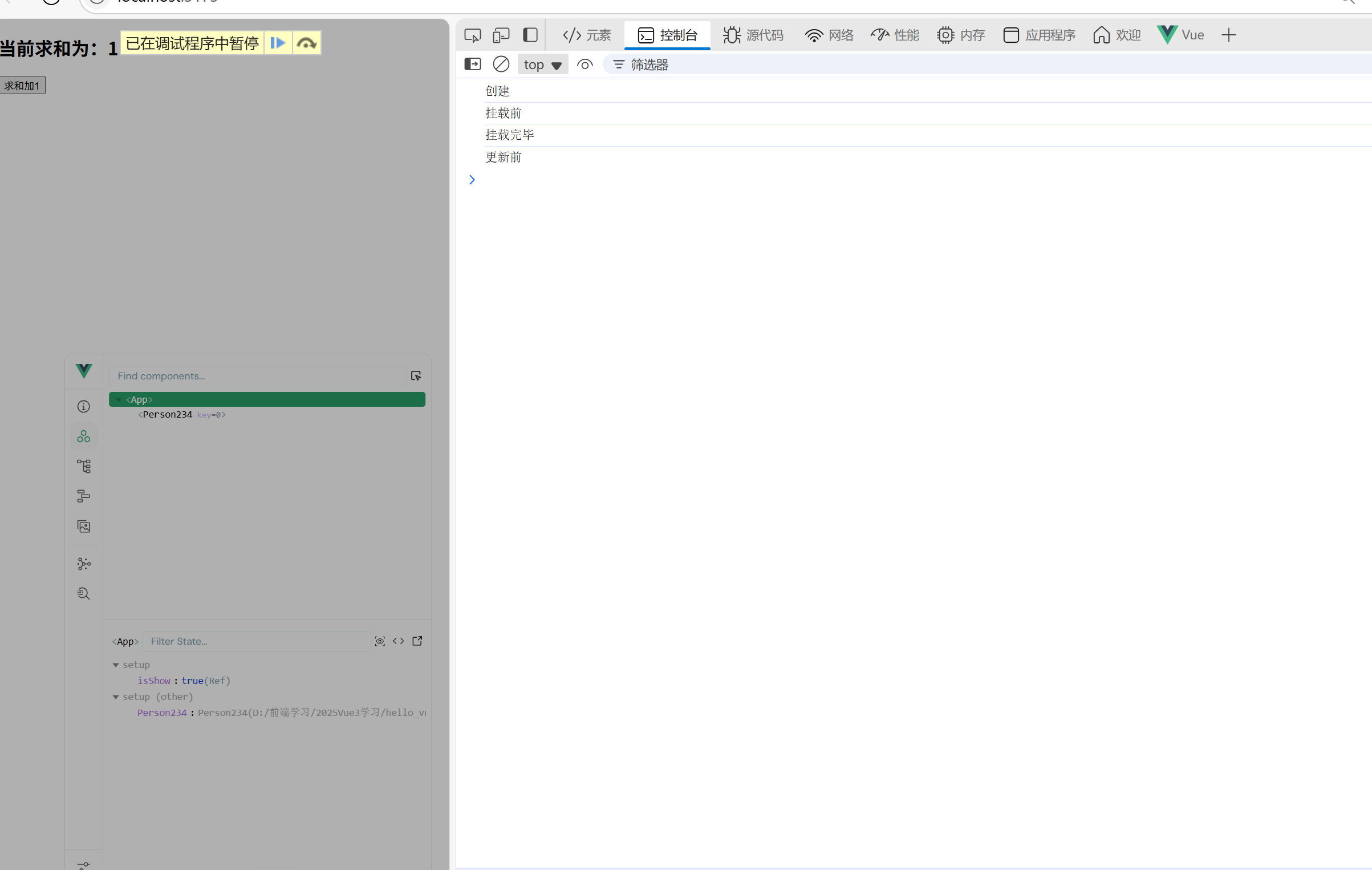Click the step over debugger icon

point(307,43)
